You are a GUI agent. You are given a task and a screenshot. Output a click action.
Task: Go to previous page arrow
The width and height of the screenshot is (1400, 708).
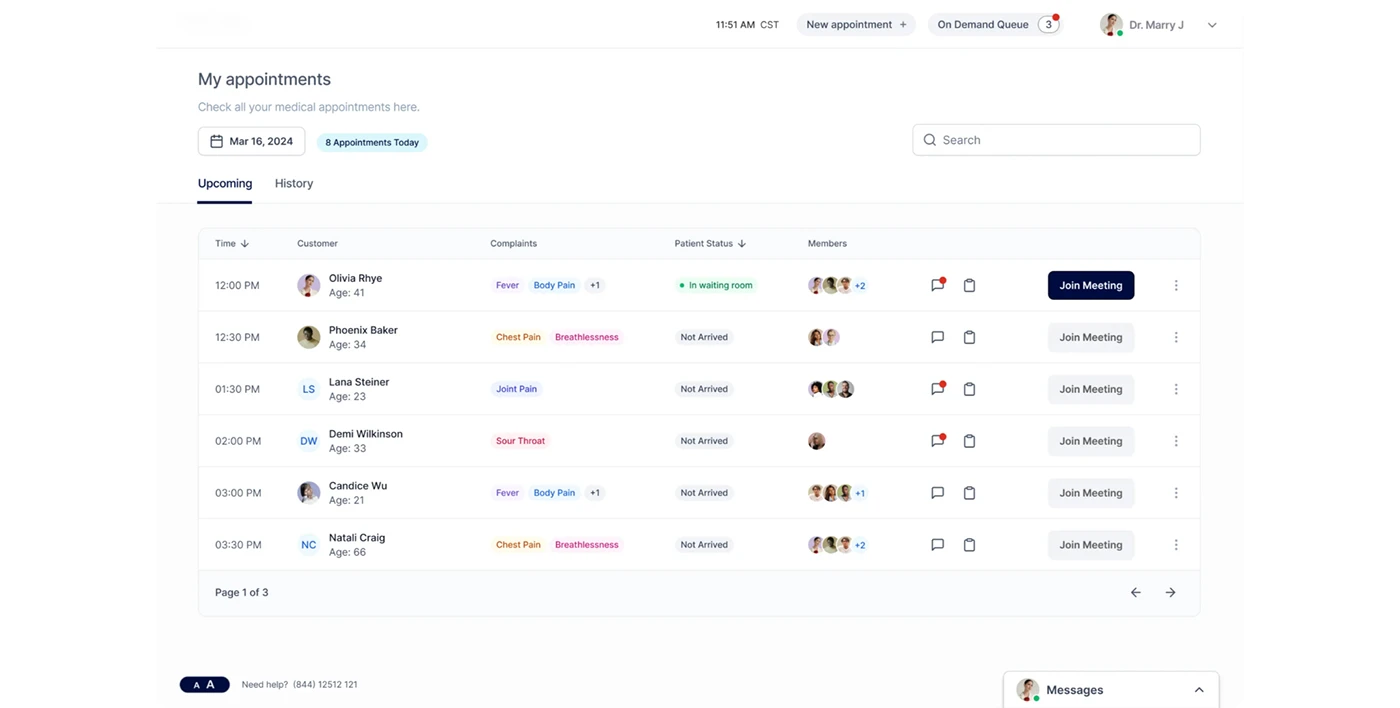tap(1135, 593)
